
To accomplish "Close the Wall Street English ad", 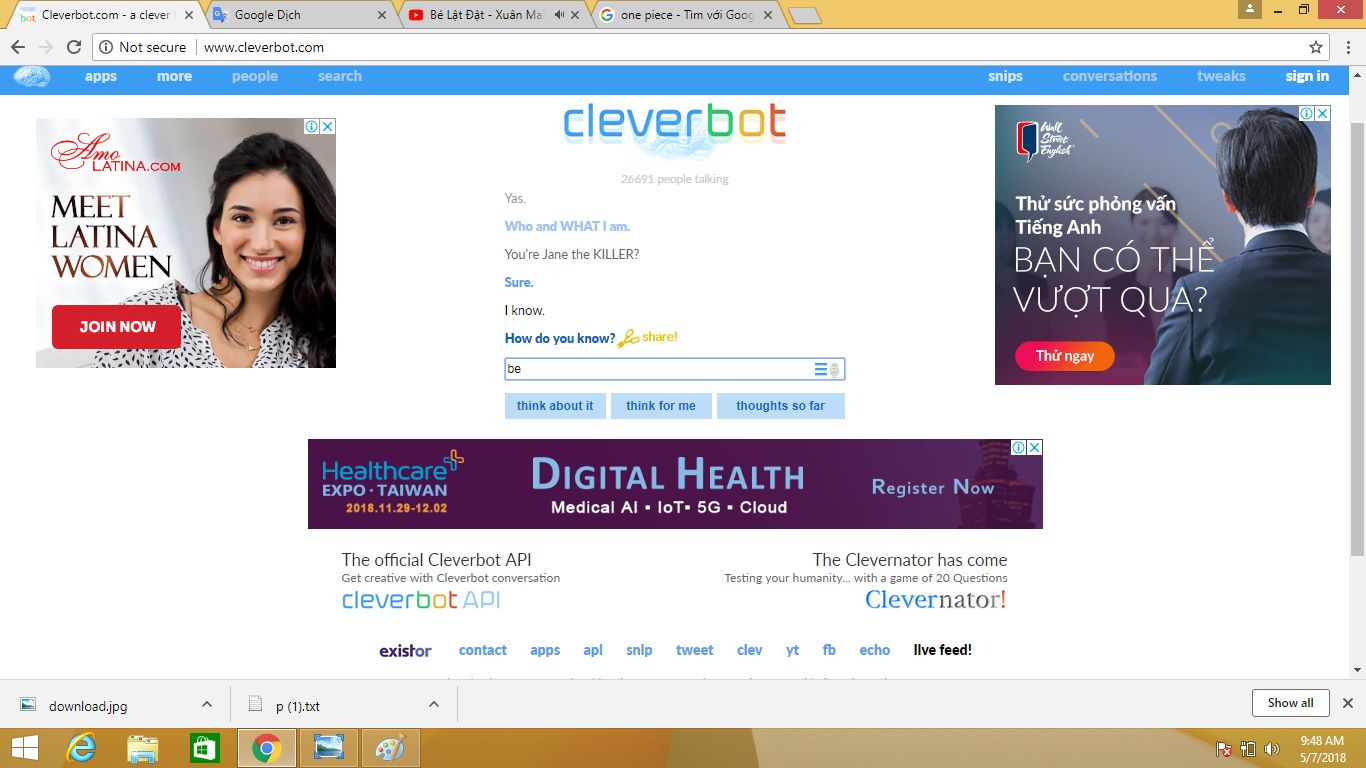I will point(1323,113).
